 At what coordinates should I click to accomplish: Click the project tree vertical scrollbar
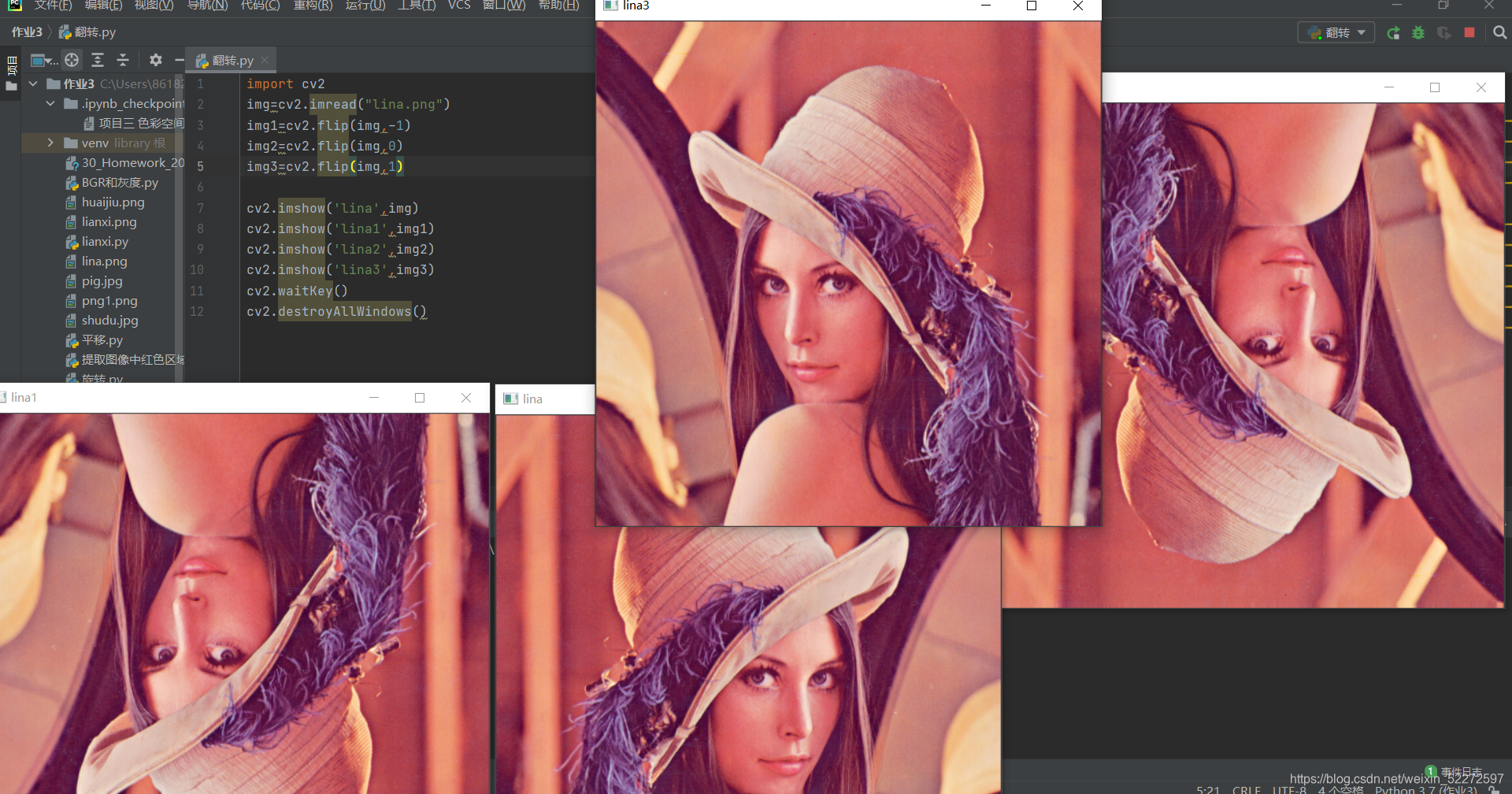click(180, 228)
